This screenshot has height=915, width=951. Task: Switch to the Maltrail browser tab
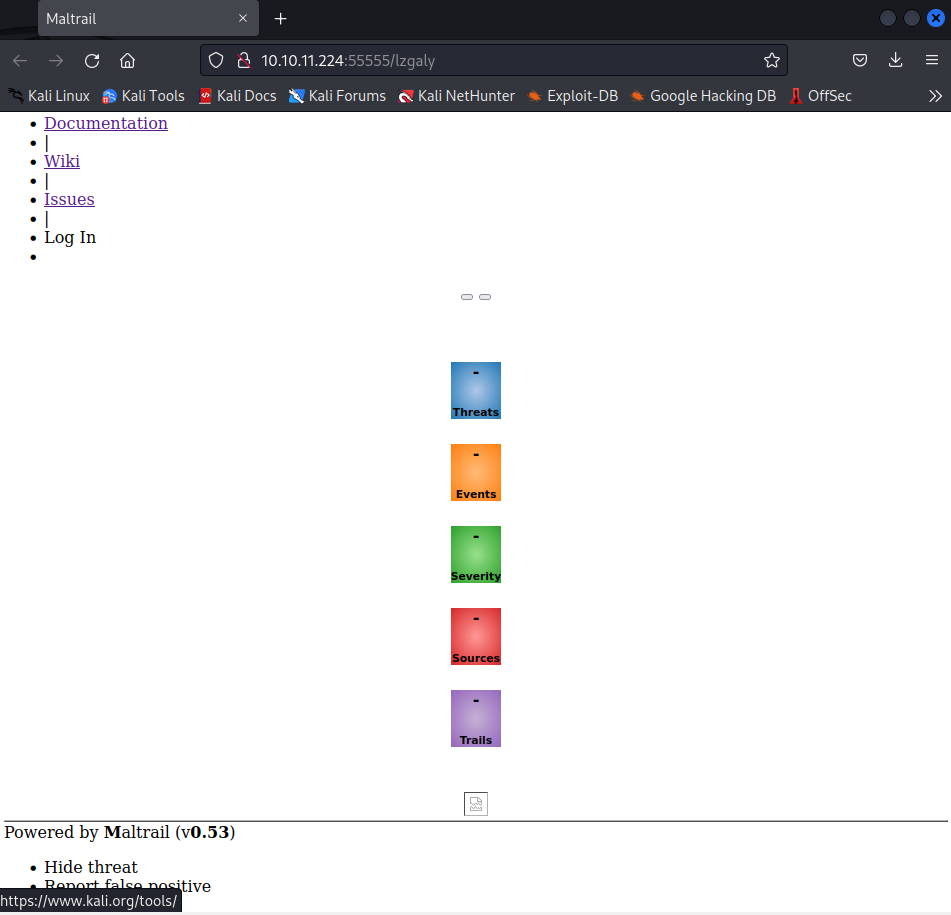(120, 18)
